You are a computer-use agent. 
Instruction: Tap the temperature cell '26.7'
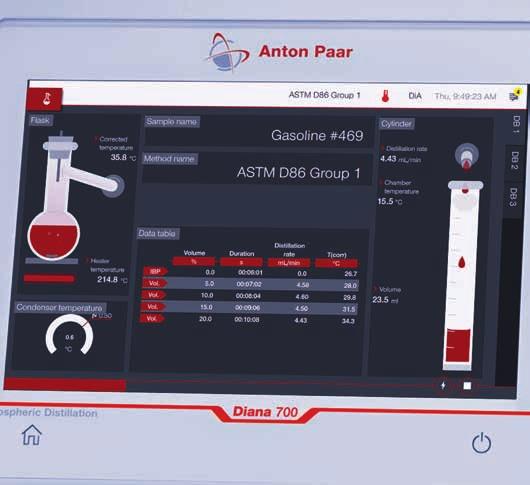pyautogui.click(x=351, y=274)
